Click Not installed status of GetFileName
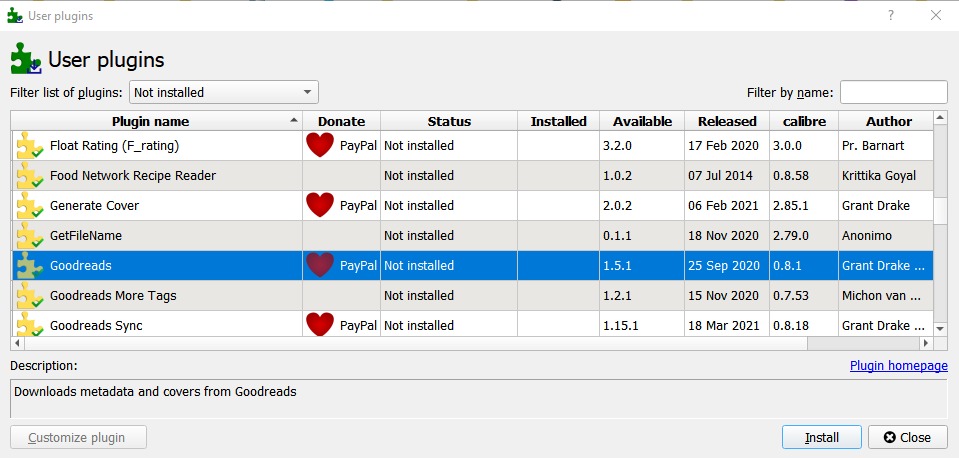 [419, 235]
